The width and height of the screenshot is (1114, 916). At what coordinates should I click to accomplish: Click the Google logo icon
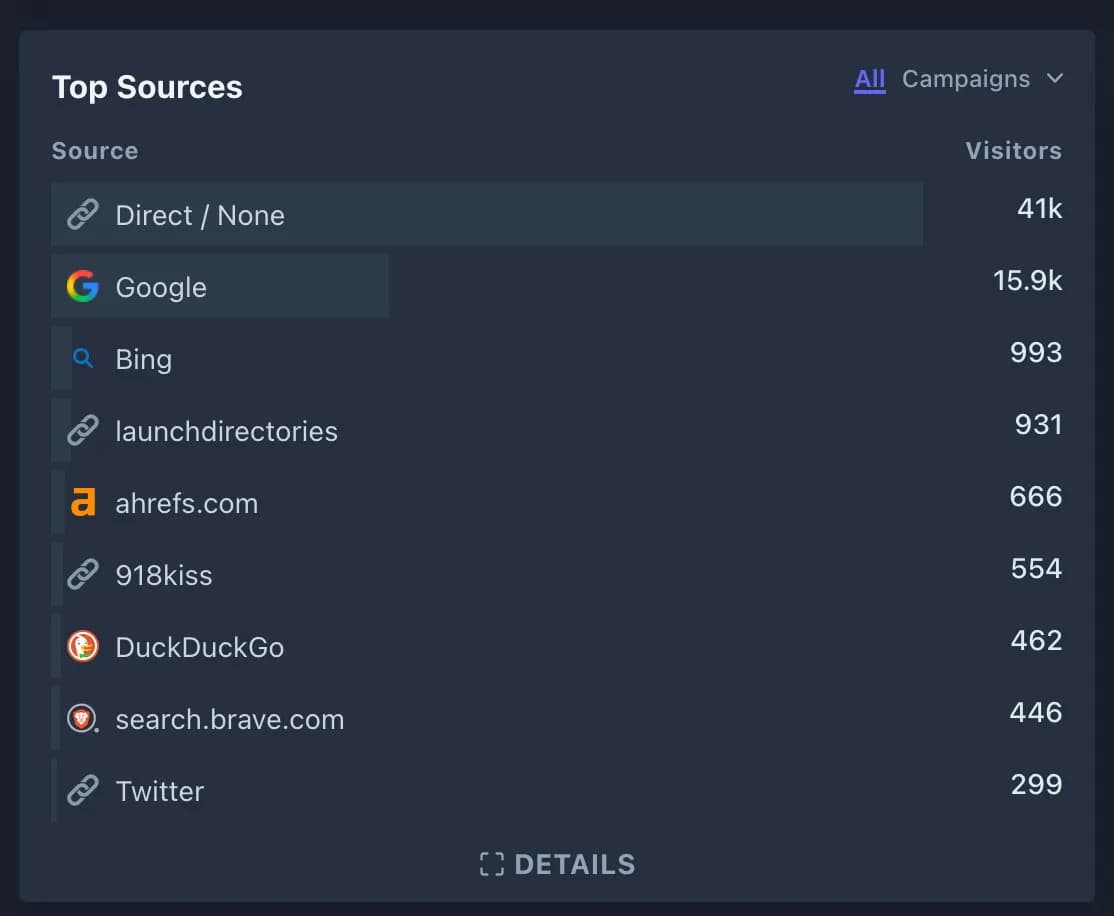(82, 286)
